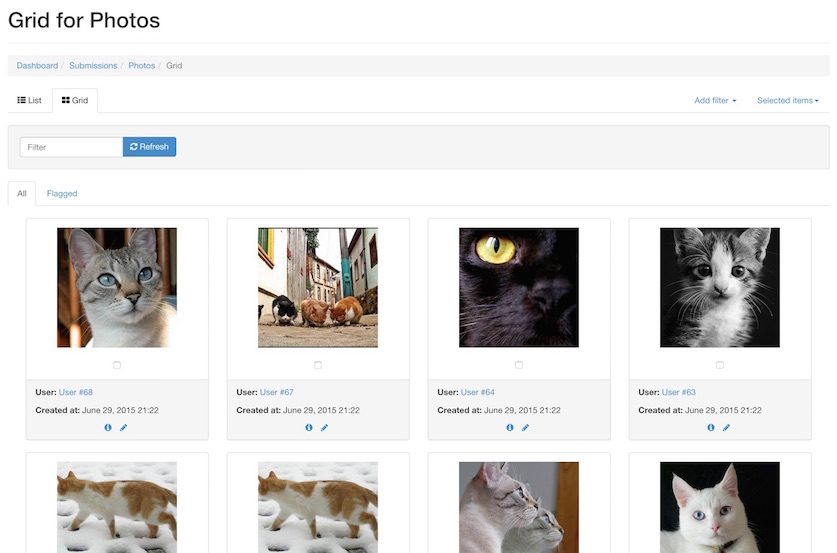The width and height of the screenshot is (837, 553).
Task: Select the Flagged tab
Action: tap(62, 194)
